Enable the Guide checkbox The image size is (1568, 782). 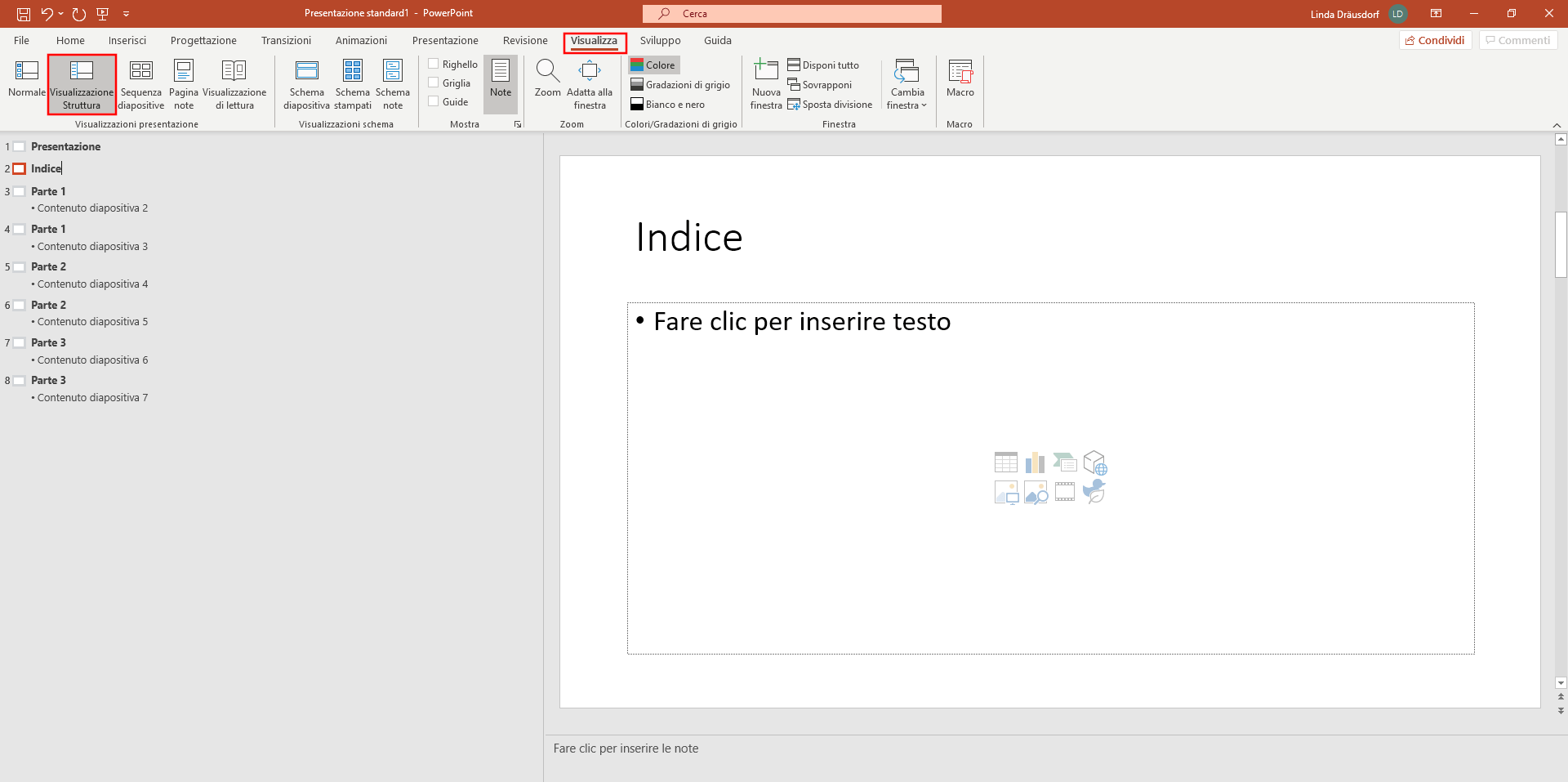(434, 101)
